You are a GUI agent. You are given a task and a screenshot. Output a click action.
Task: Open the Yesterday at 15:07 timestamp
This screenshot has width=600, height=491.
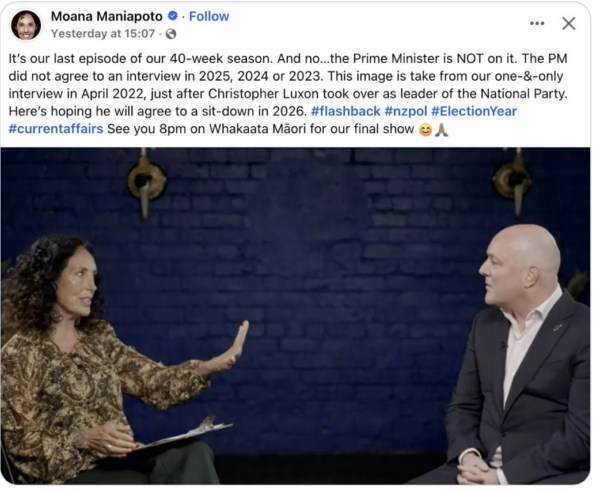click(103, 34)
